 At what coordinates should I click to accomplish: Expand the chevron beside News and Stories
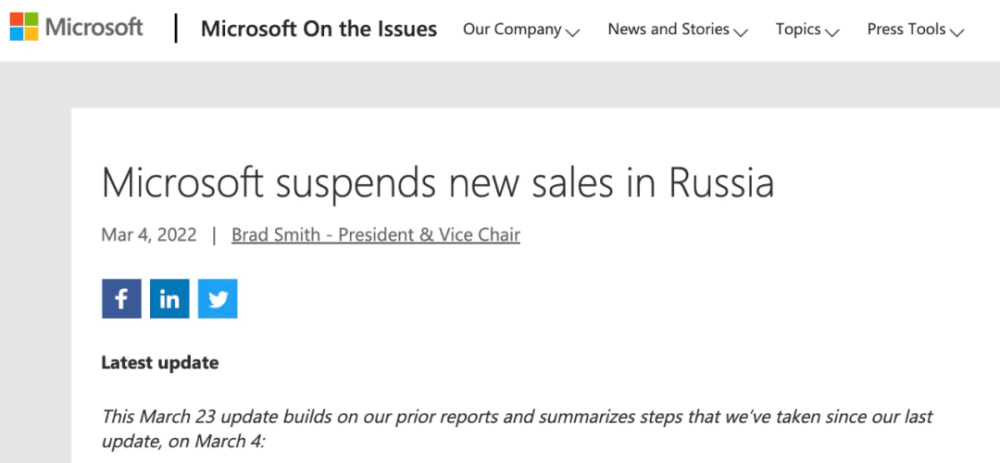[740, 32]
